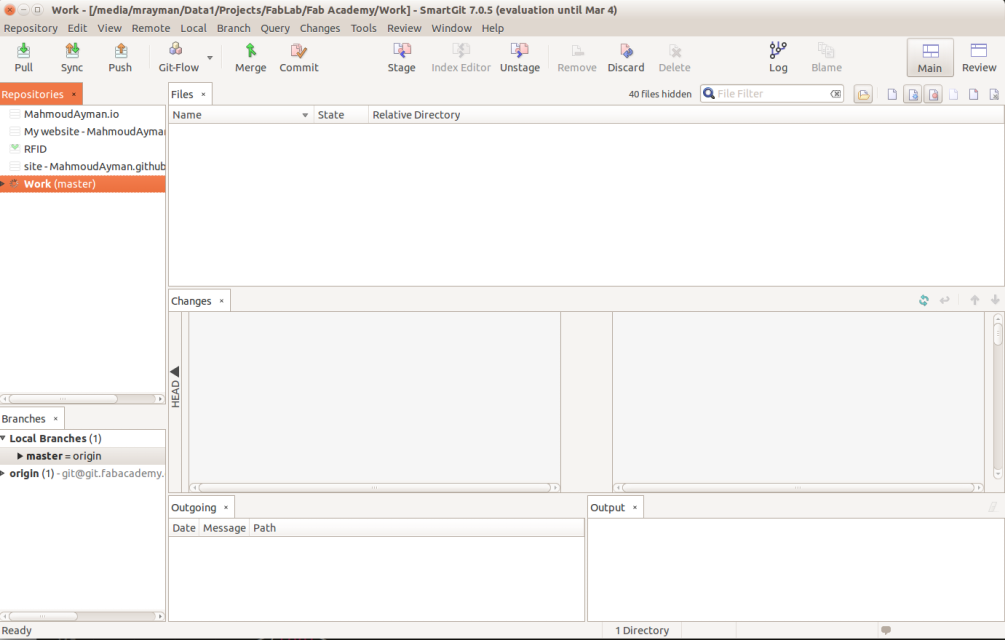Switch to the Review perspective
This screenshot has height=640, width=1005.
(x=979, y=58)
